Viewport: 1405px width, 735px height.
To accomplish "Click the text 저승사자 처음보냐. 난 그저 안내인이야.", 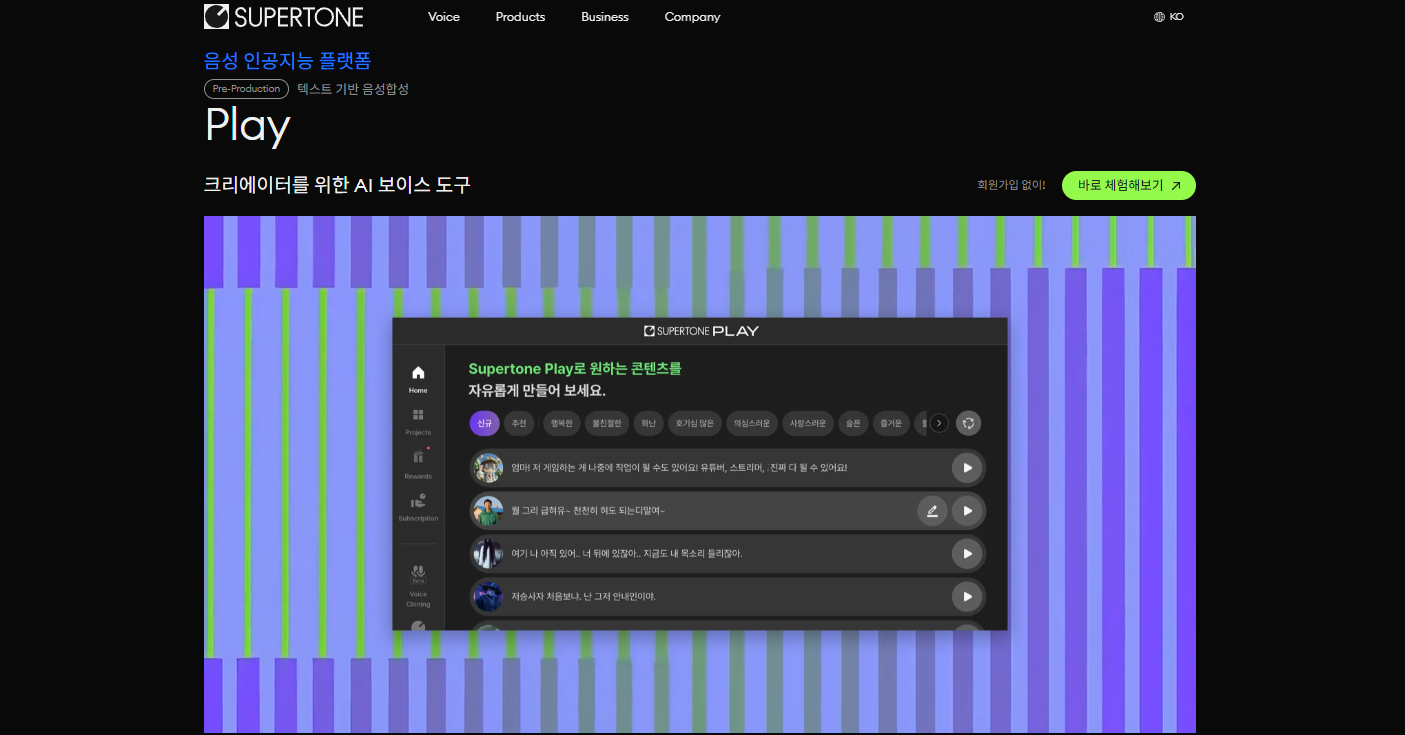I will 583,596.
